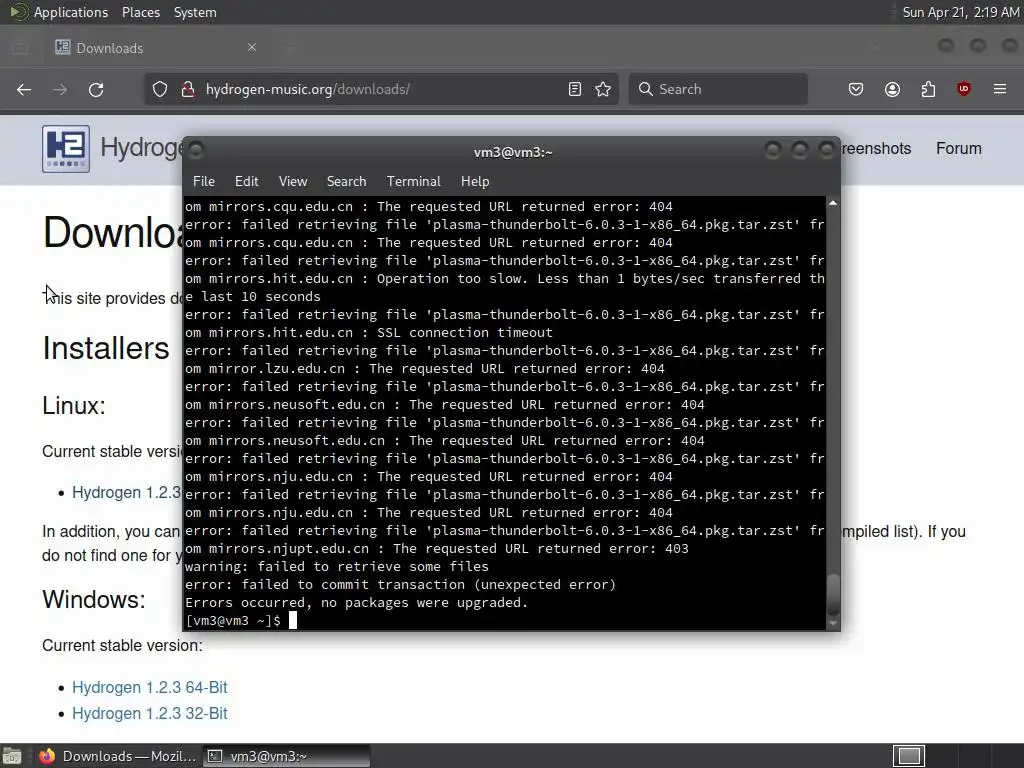Show site security padlock info
Screen dimensions: 1024x768
tap(188, 89)
